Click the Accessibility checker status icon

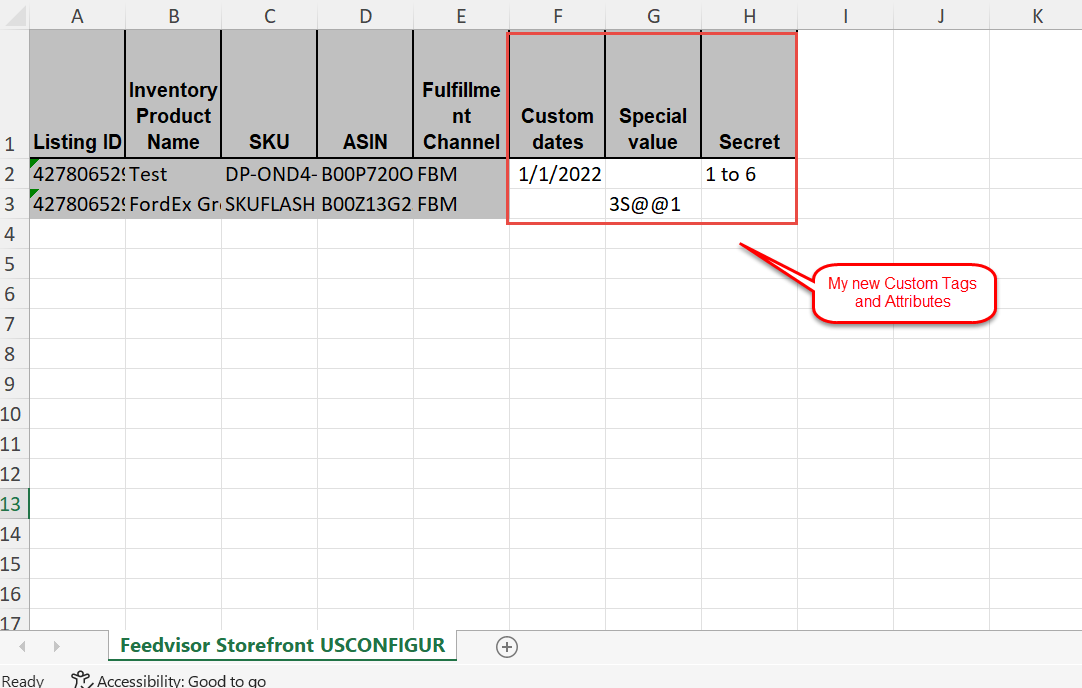point(81,680)
